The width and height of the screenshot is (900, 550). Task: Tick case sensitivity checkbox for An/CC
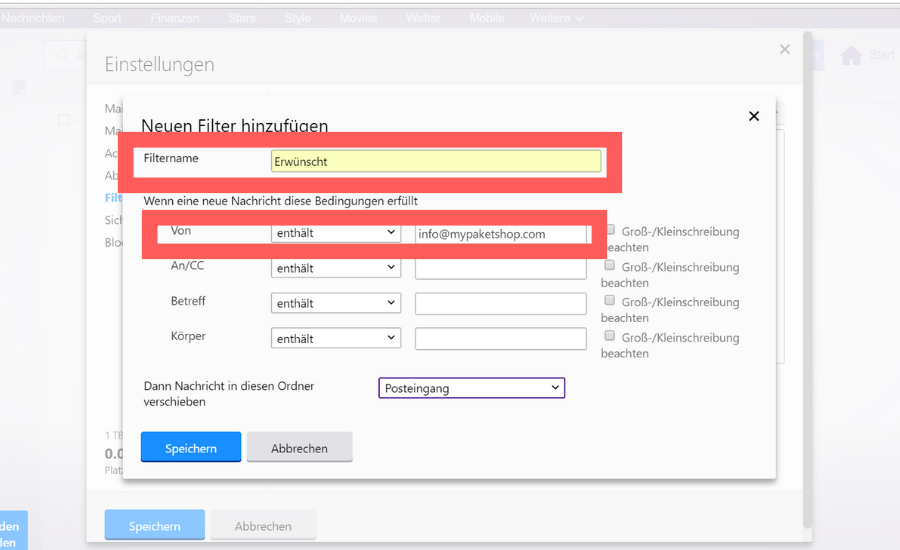pyautogui.click(x=611, y=266)
